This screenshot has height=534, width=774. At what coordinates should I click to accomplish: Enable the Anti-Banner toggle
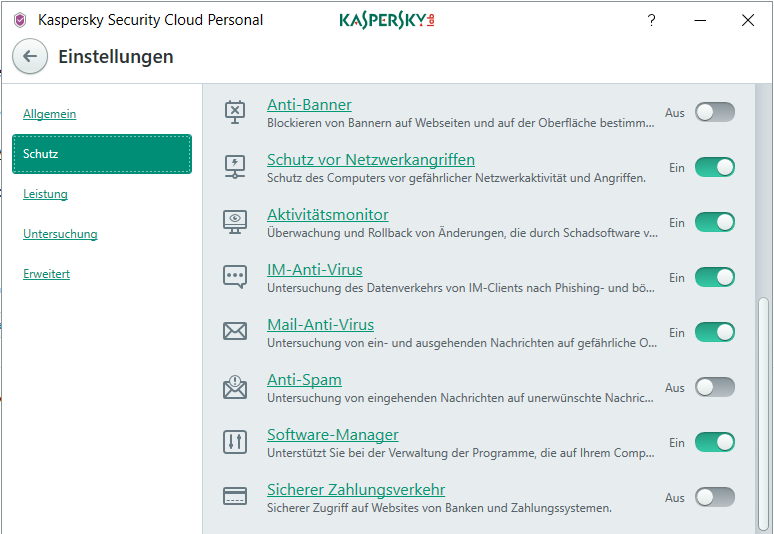click(x=715, y=112)
